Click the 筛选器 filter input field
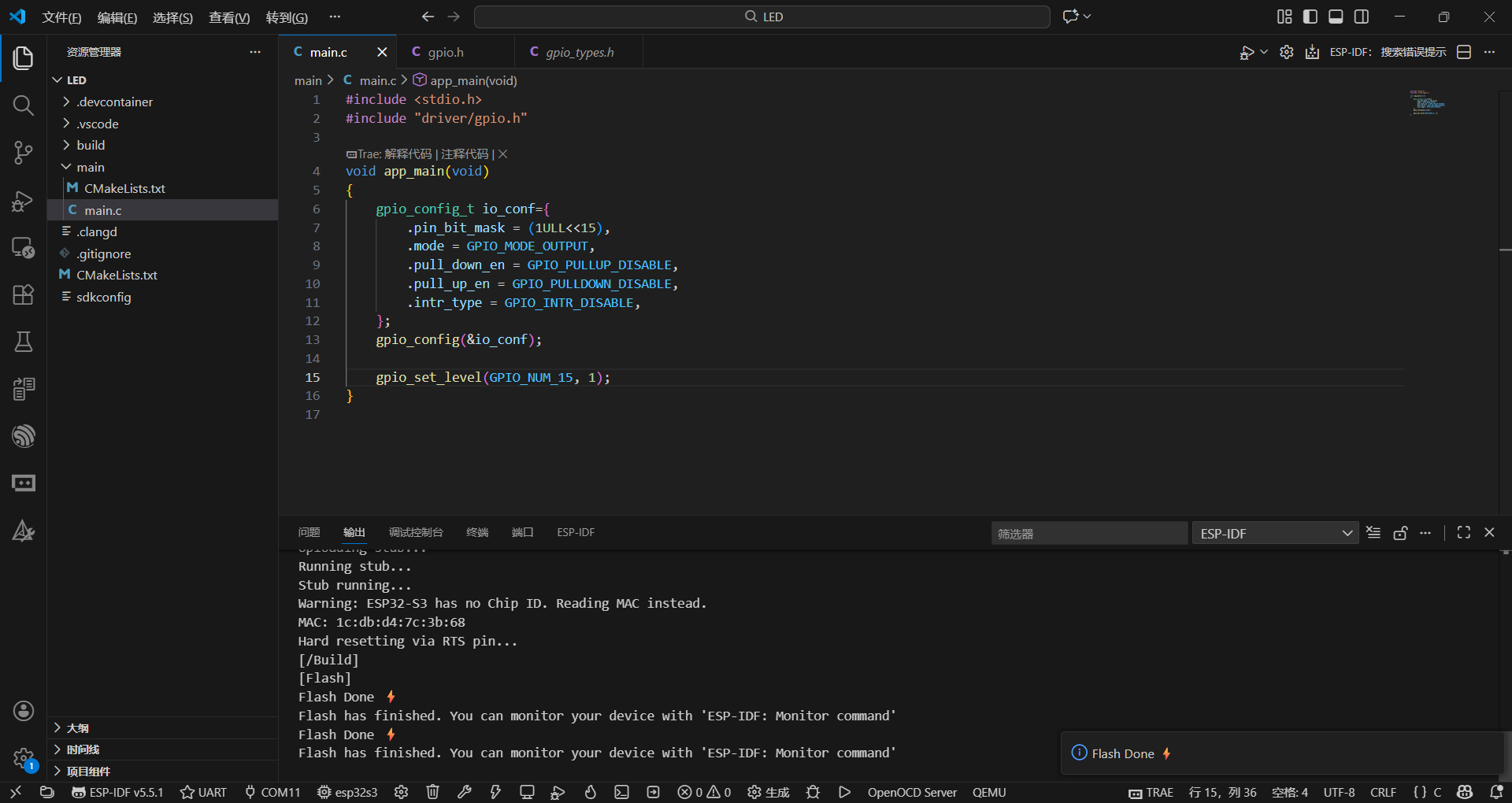Viewport: 1512px width, 803px height. click(x=1089, y=533)
